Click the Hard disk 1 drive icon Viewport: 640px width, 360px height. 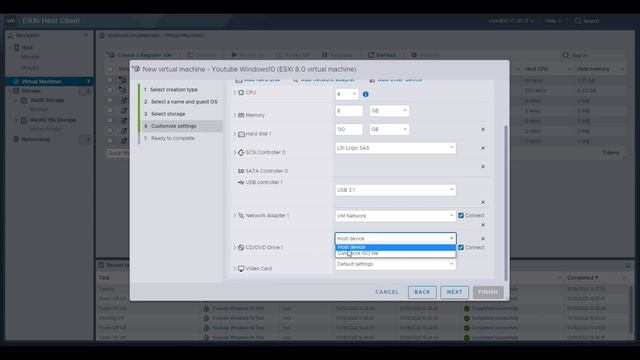pos(241,134)
